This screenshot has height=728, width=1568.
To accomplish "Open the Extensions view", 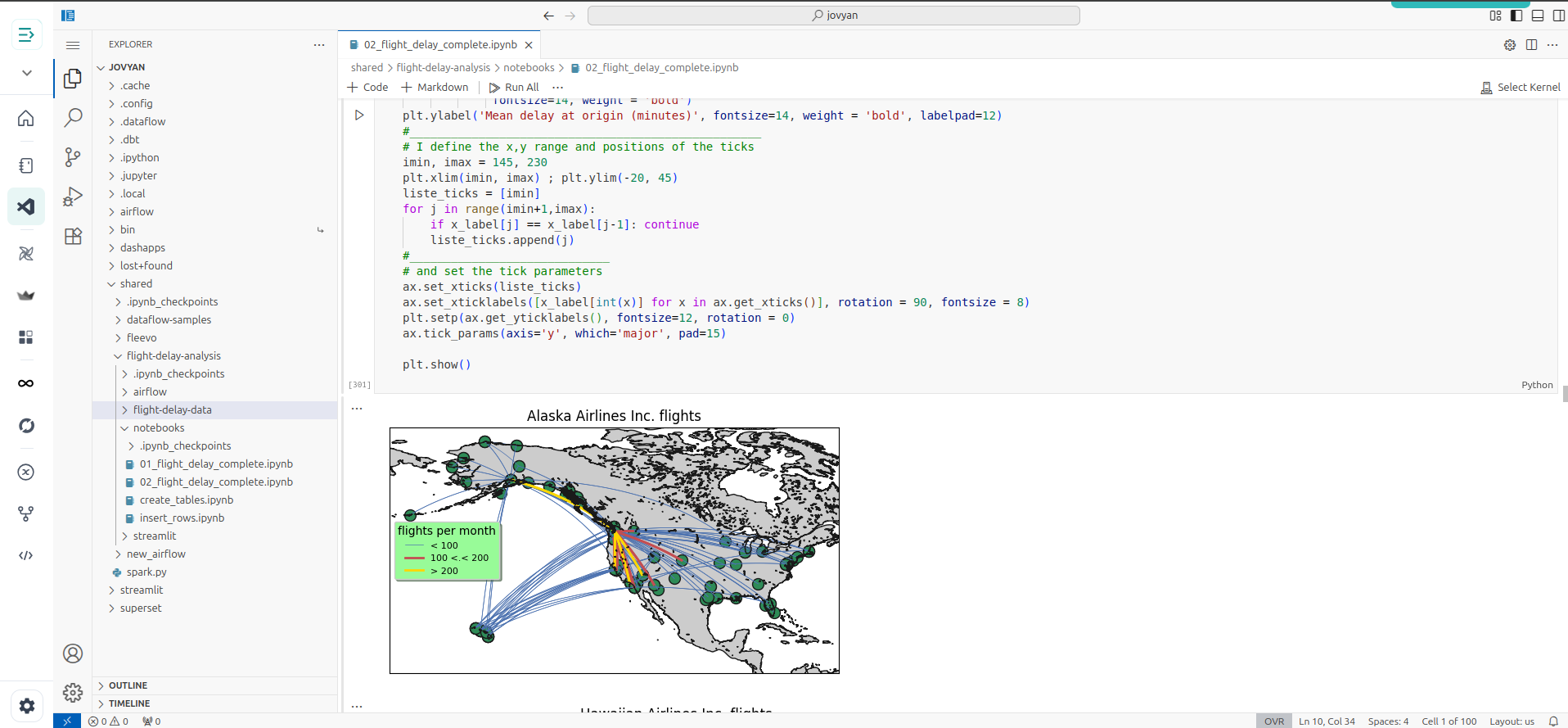I will pyautogui.click(x=73, y=236).
